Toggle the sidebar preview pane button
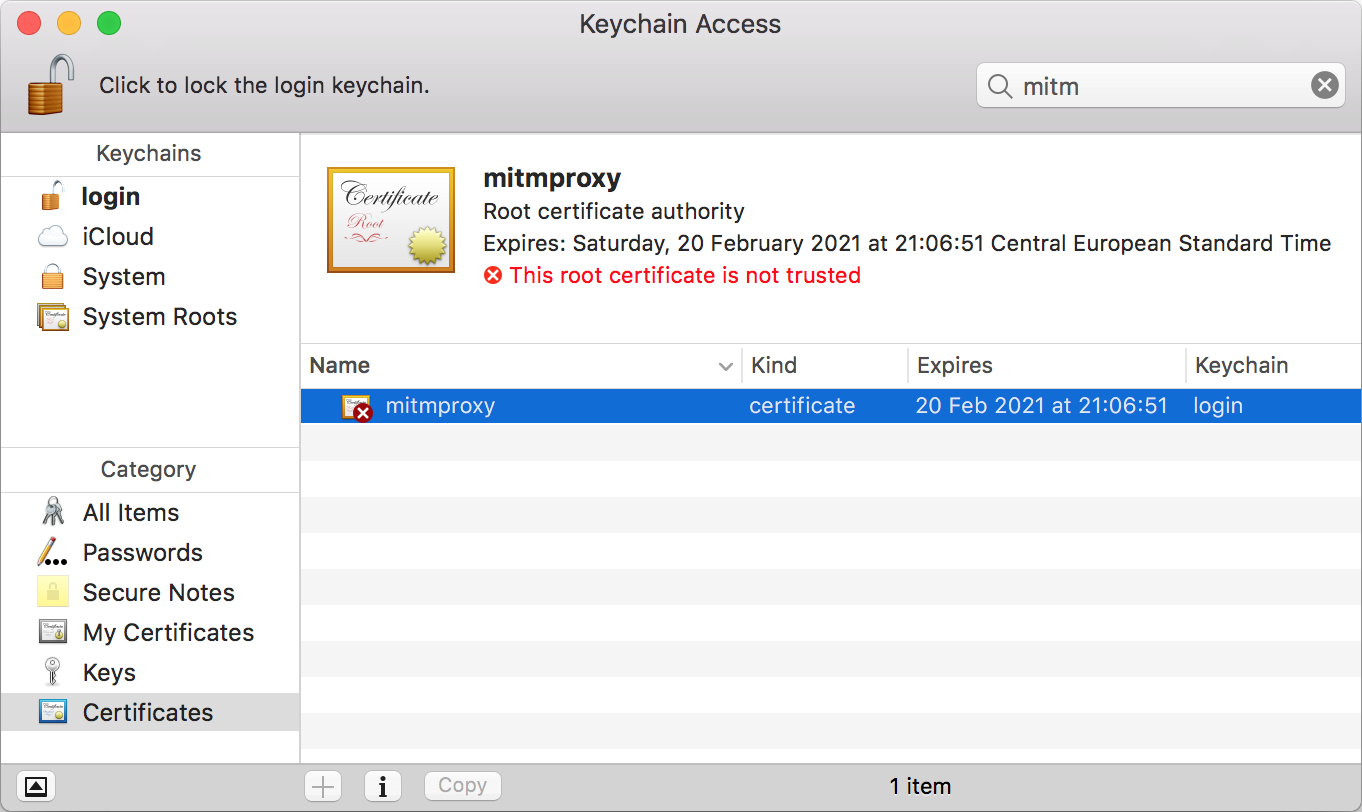Viewport: 1362px width, 812px height. 35,786
